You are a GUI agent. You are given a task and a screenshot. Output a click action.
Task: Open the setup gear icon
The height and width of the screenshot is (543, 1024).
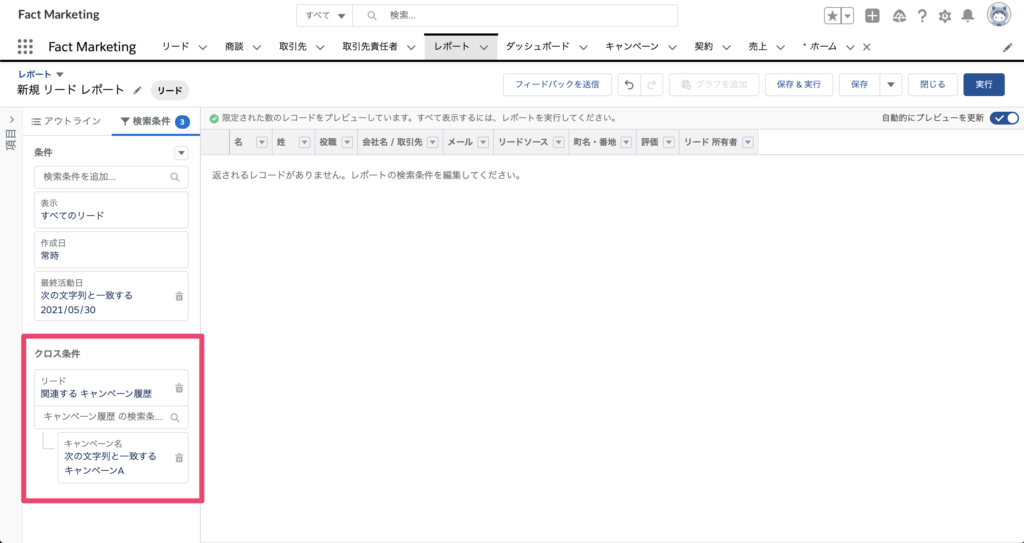(945, 16)
